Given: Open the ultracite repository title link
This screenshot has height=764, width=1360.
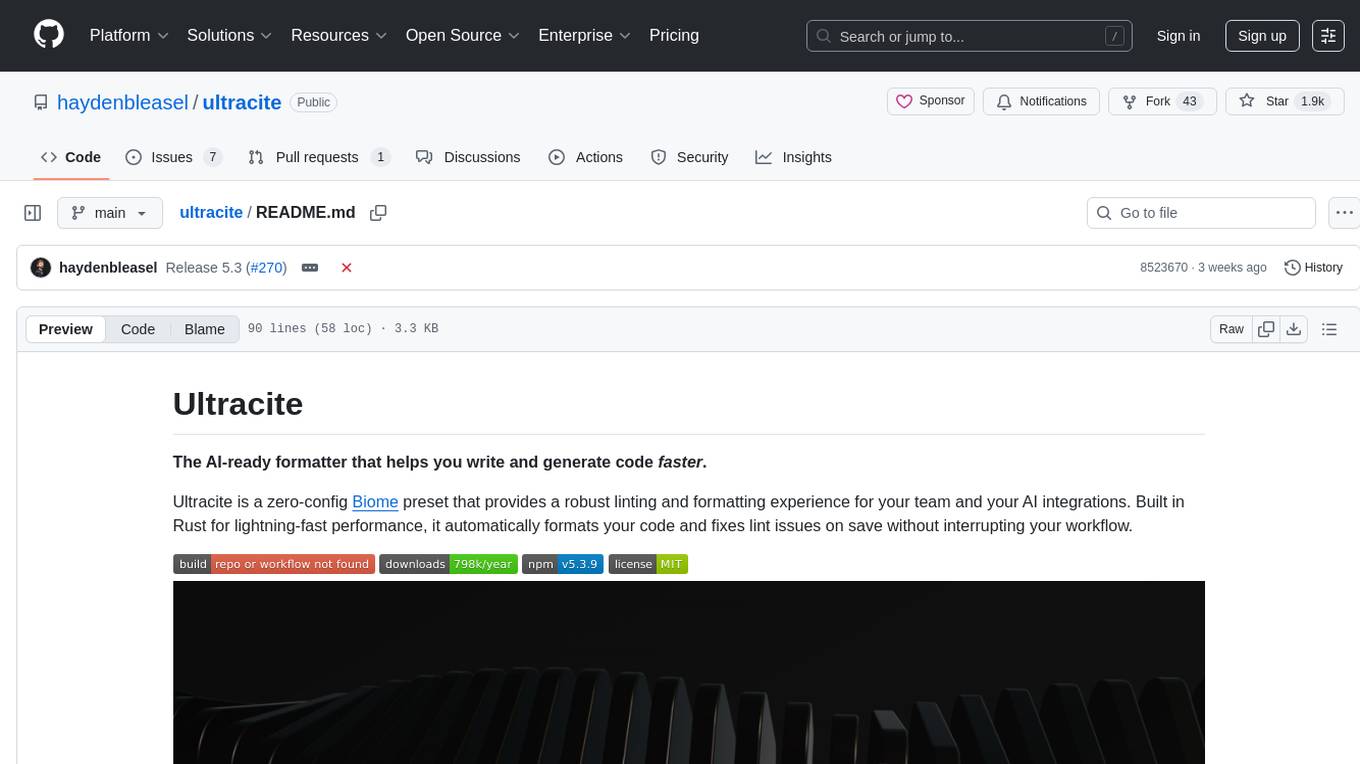Looking at the screenshot, I should click(242, 102).
